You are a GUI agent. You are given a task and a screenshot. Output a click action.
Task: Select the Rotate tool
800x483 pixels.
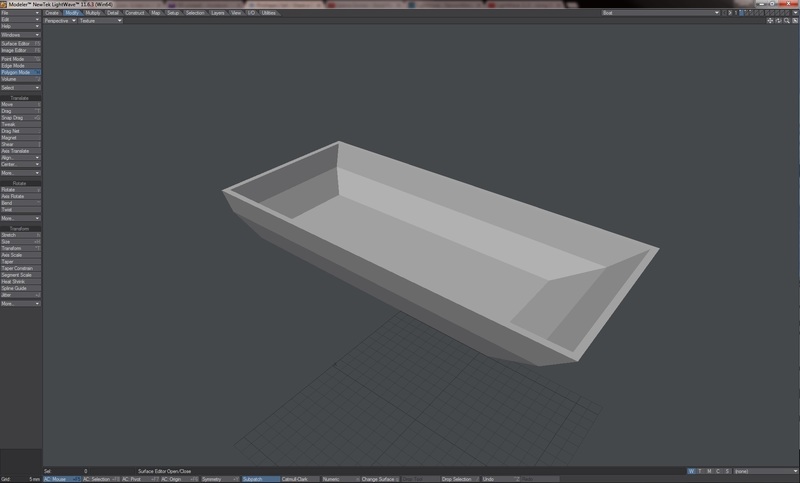pyautogui.click(x=20, y=189)
